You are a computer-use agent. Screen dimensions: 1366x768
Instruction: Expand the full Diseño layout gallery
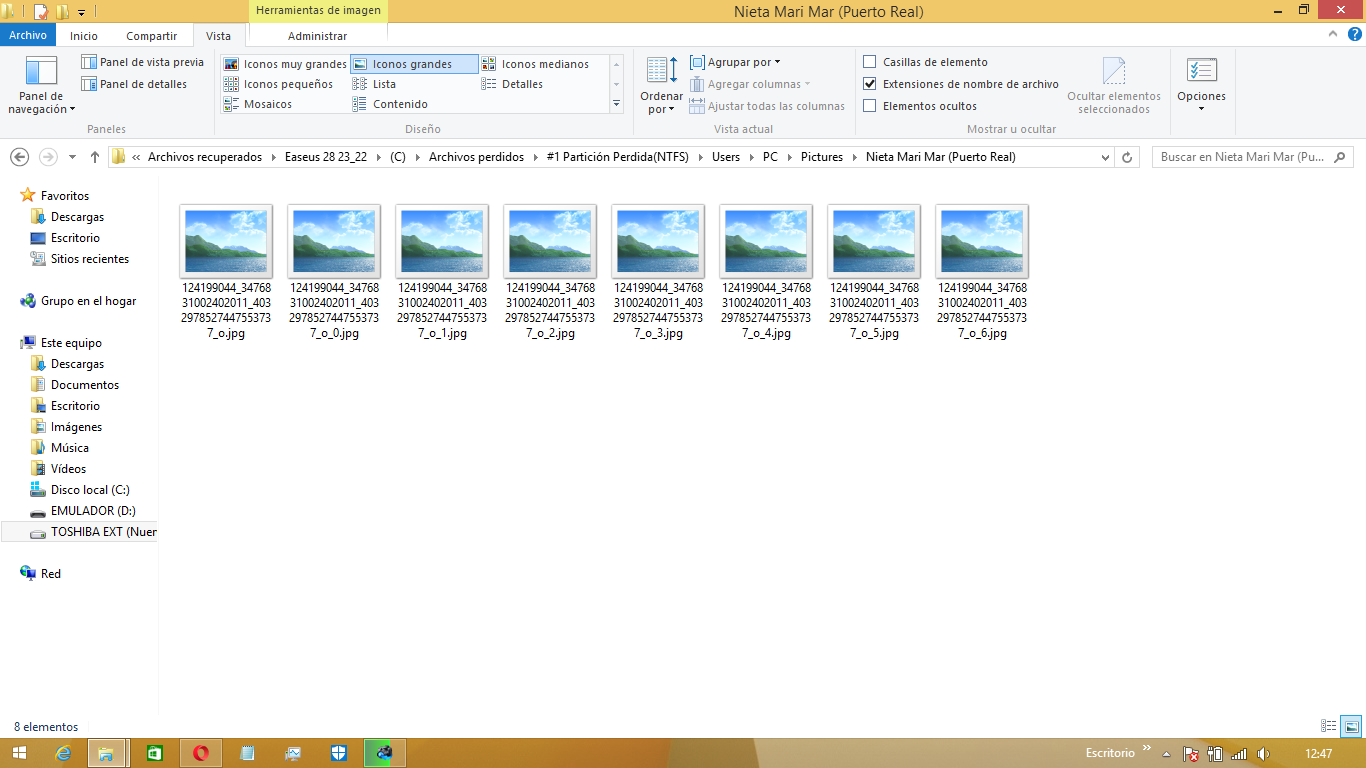[x=616, y=104]
